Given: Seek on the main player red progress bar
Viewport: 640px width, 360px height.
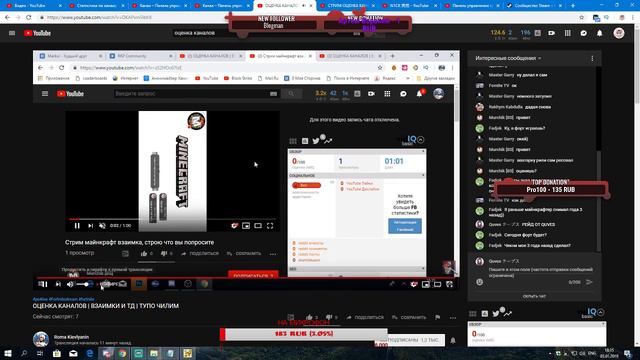Looking at the screenshot, I should click(245, 278).
